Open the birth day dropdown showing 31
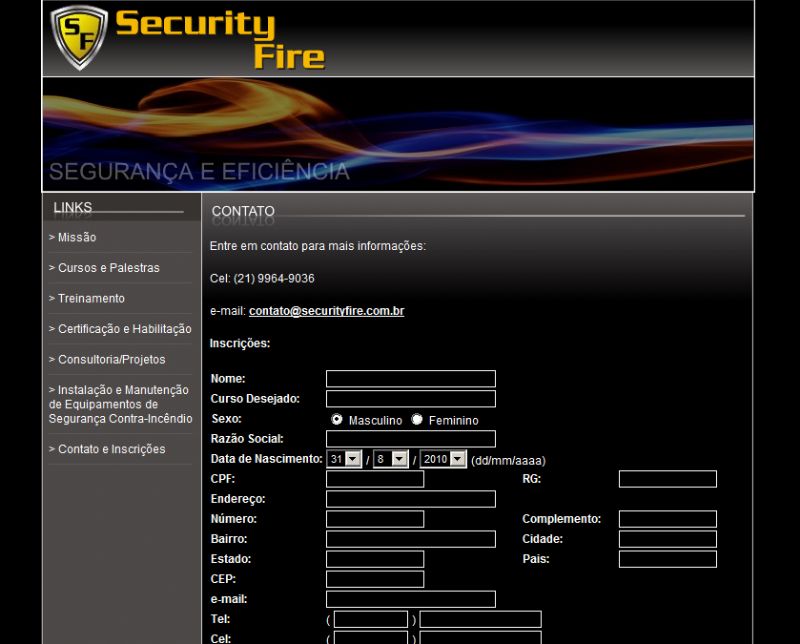Screen dimensions: 800x644 click(344, 459)
